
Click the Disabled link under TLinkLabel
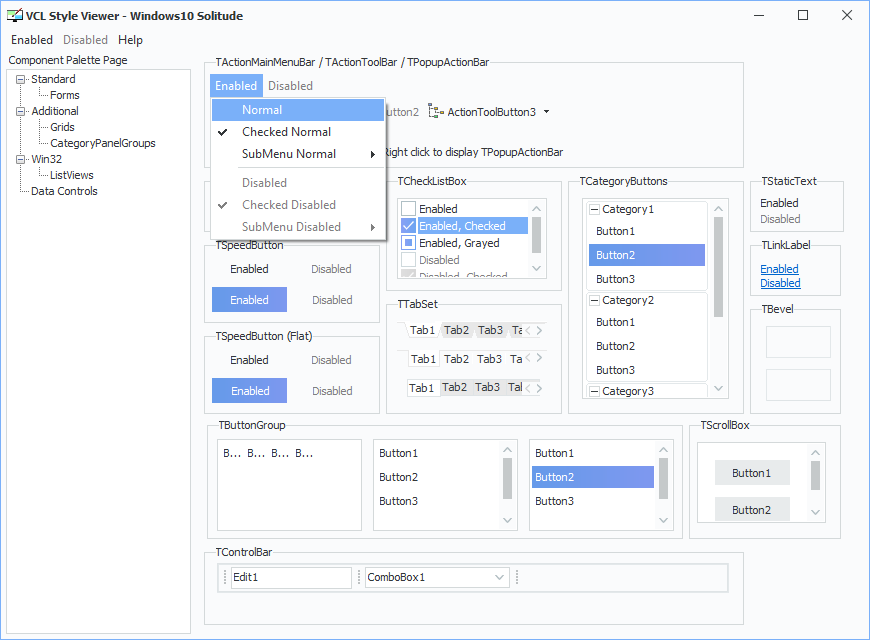click(780, 283)
